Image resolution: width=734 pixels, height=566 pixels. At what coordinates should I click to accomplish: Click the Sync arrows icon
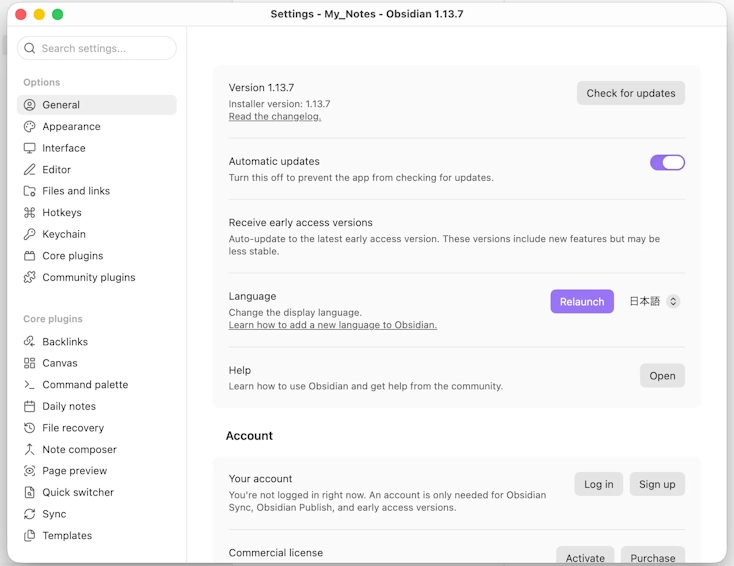point(29,514)
